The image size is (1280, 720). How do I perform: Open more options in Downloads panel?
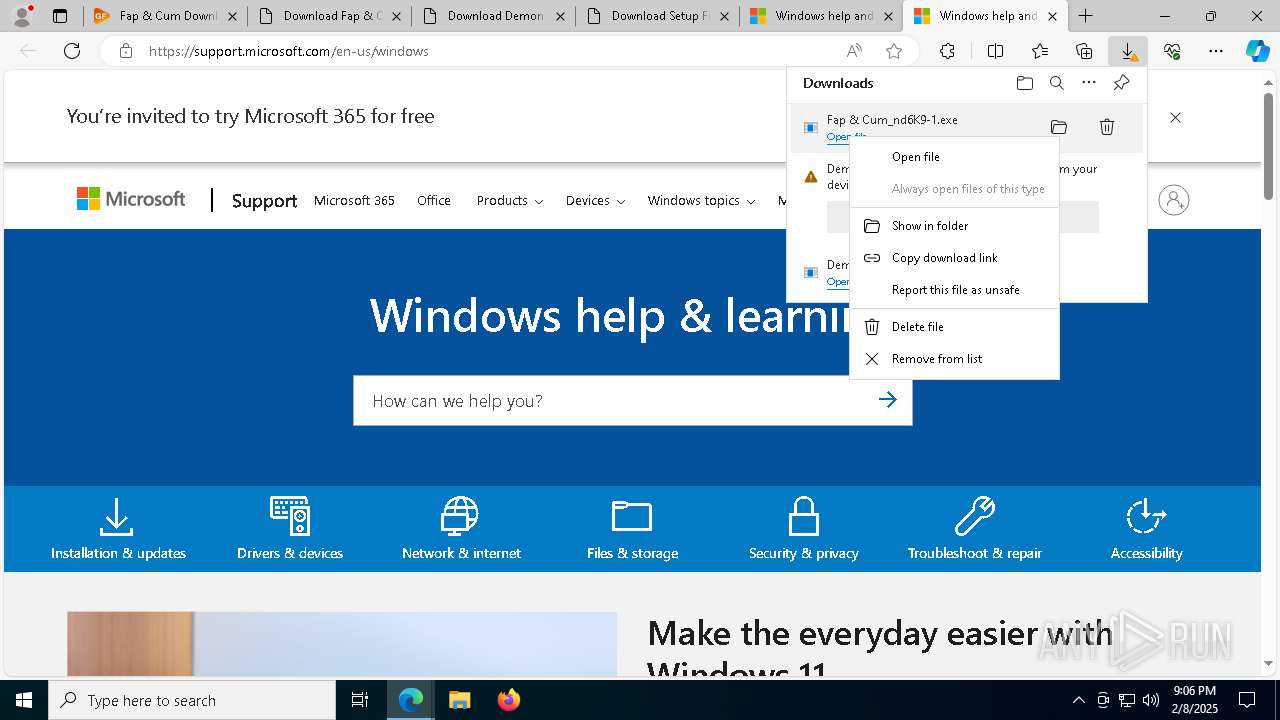[1088, 83]
